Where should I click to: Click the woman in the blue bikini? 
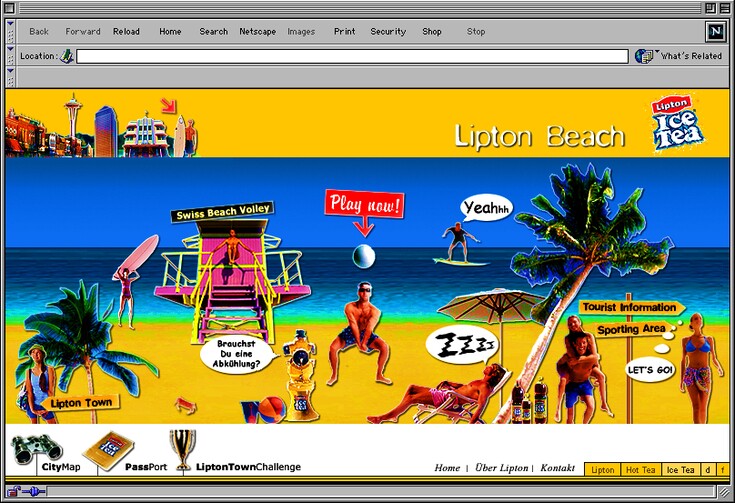coord(699,366)
